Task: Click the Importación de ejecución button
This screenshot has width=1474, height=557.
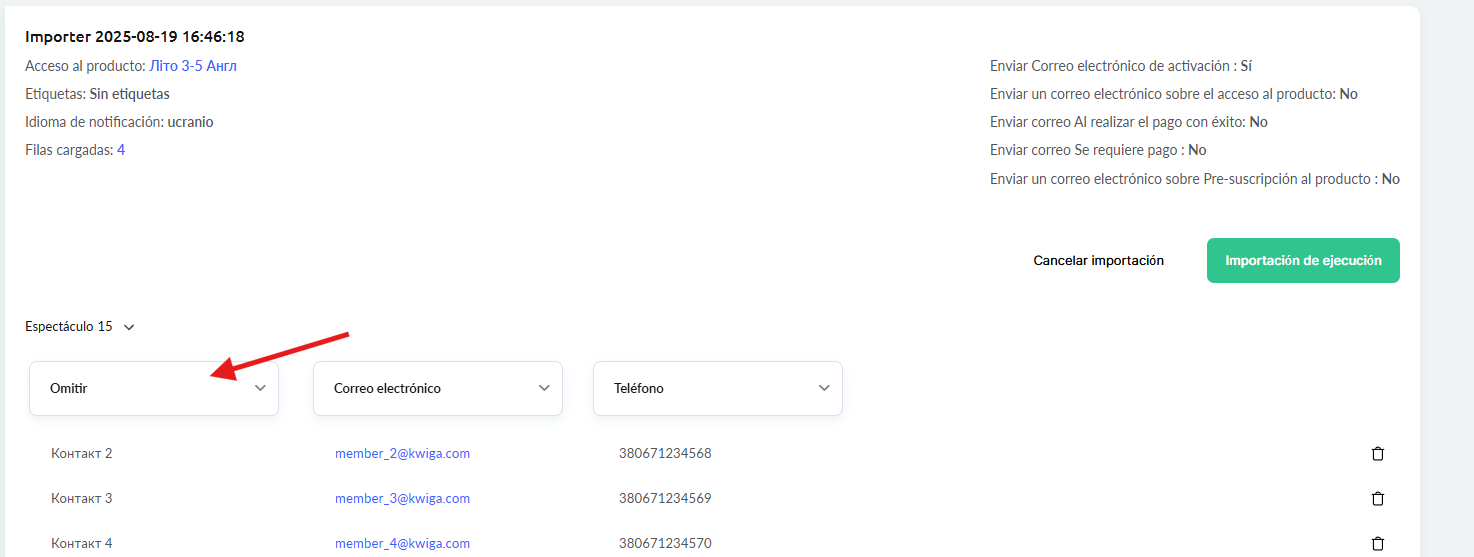Action: click(1303, 261)
